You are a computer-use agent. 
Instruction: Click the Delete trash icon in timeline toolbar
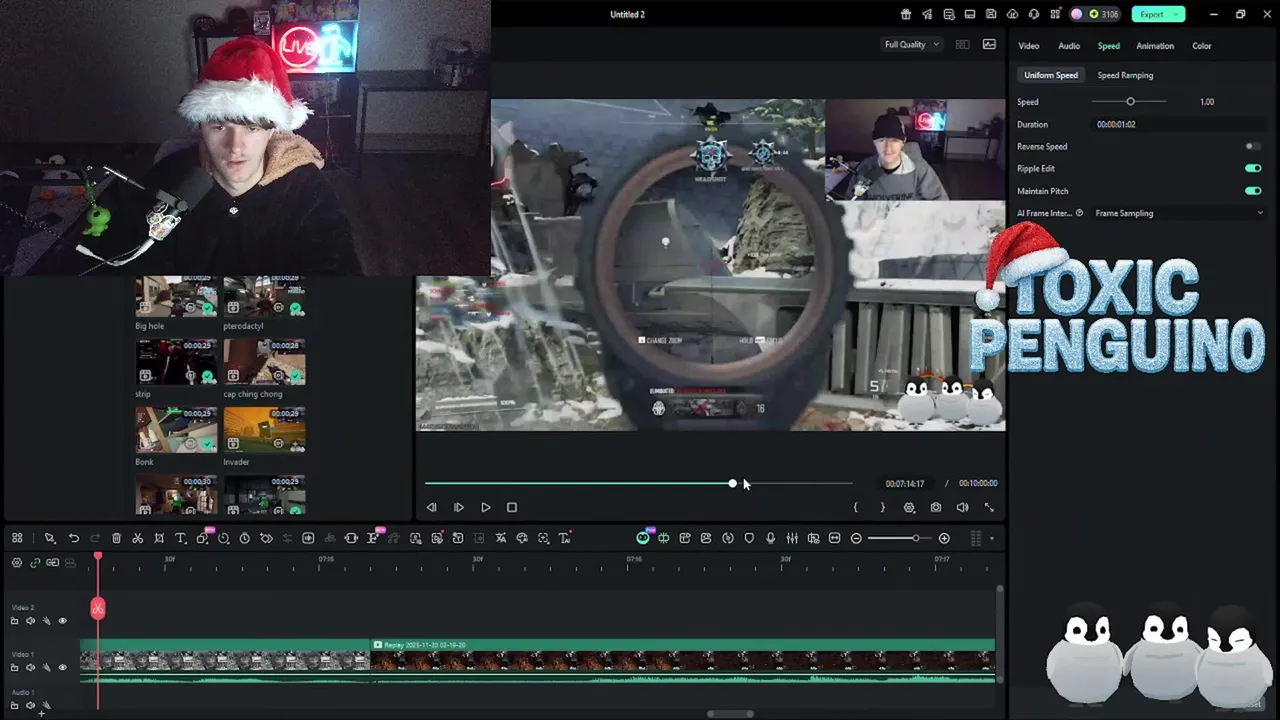point(116,538)
